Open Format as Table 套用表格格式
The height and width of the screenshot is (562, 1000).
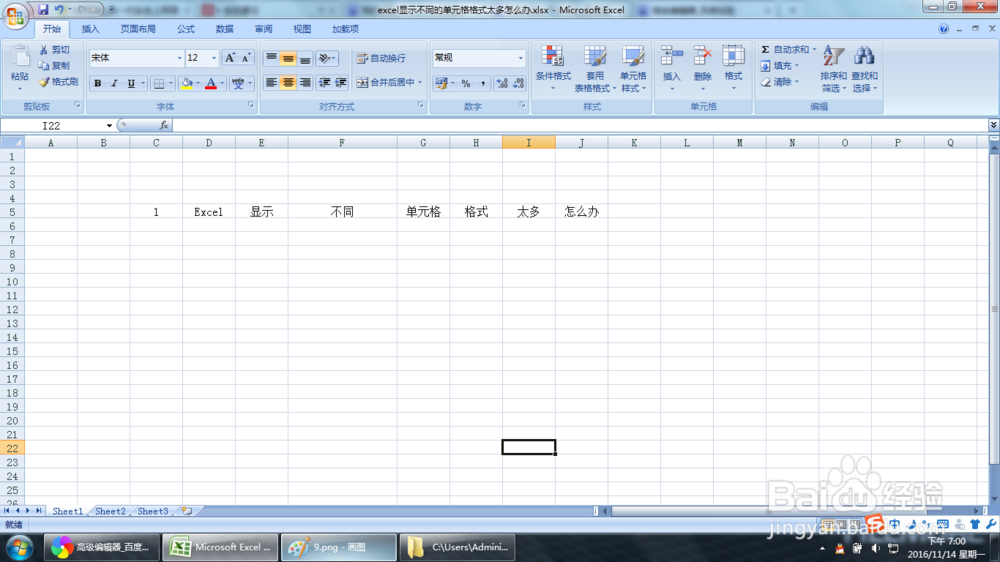pyautogui.click(x=594, y=68)
